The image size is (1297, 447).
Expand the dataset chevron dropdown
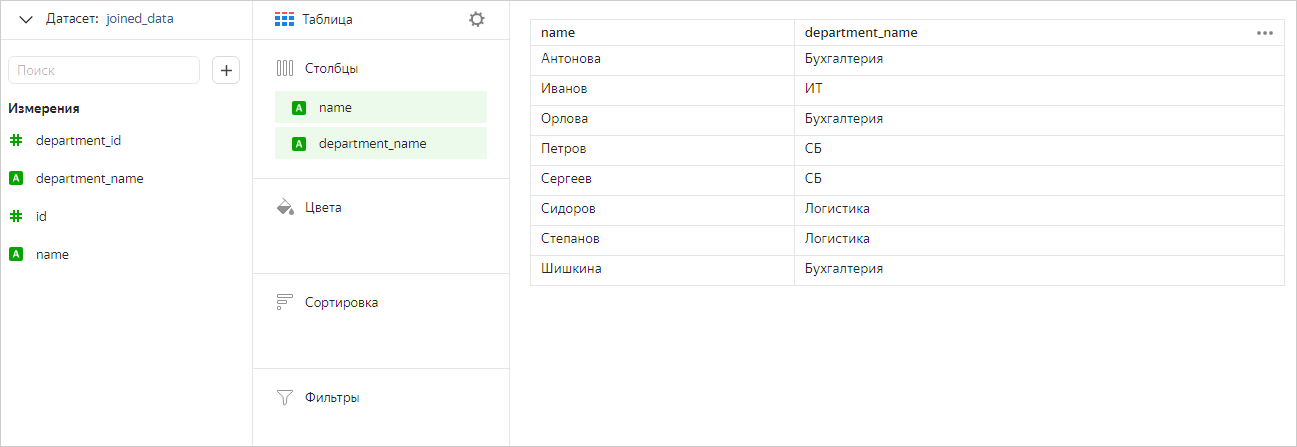pyautogui.click(x=26, y=19)
